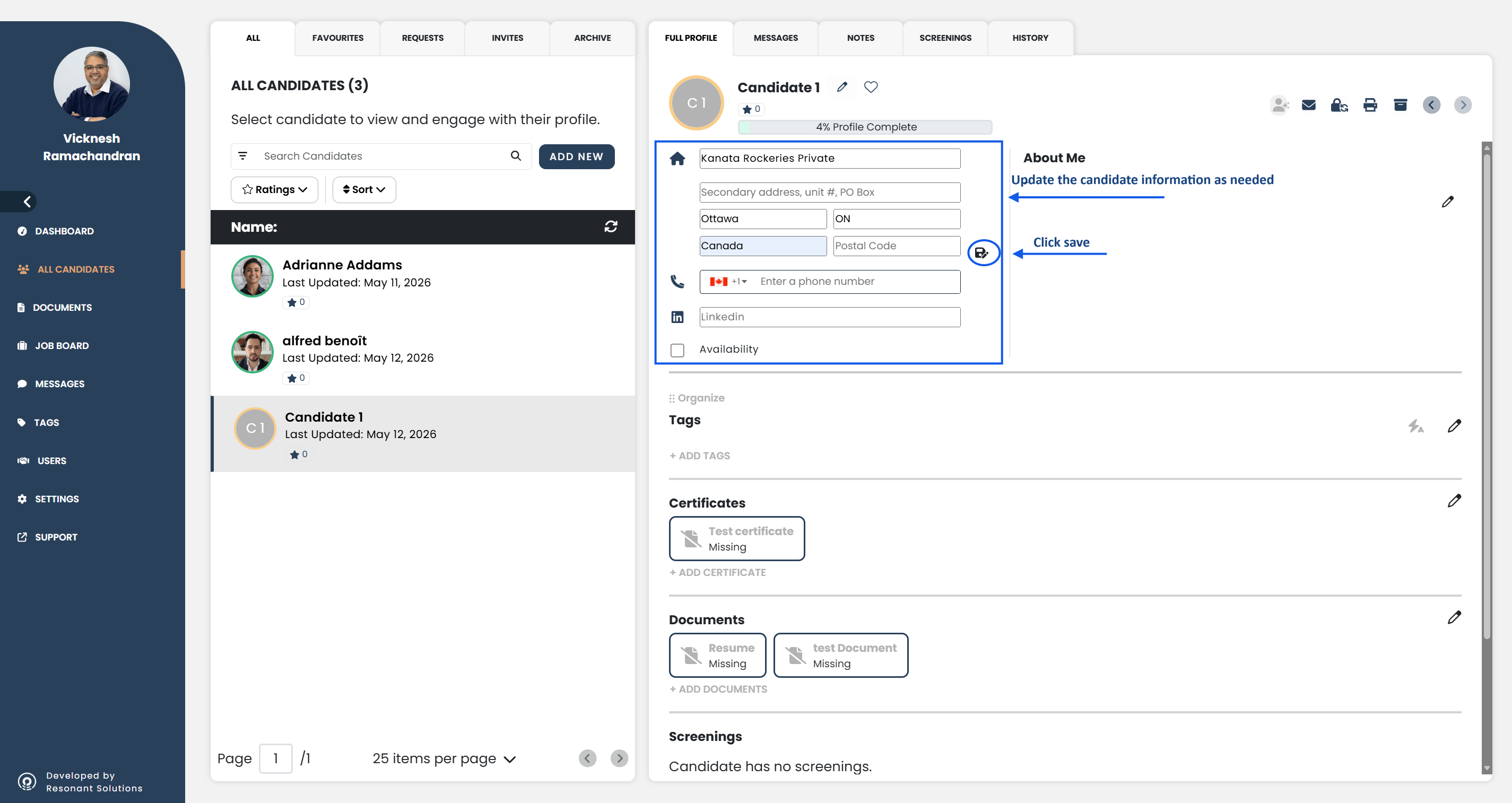Open the Ratings filter dropdown
The image size is (1512, 803).
click(275, 189)
